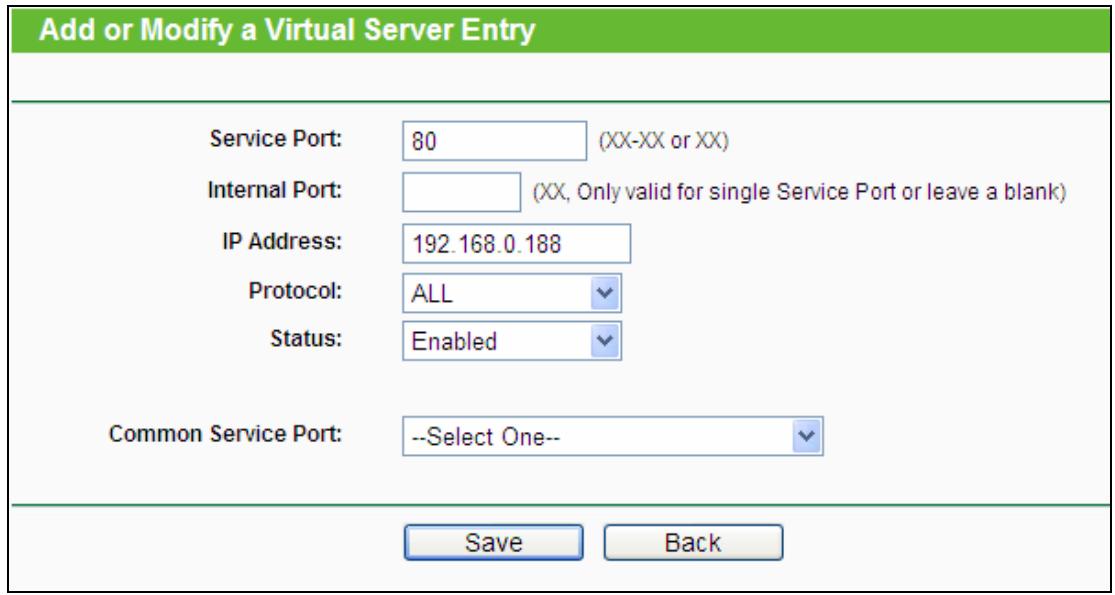
Task: Click the Virtual Server Entry page heading
Action: tap(285, 31)
